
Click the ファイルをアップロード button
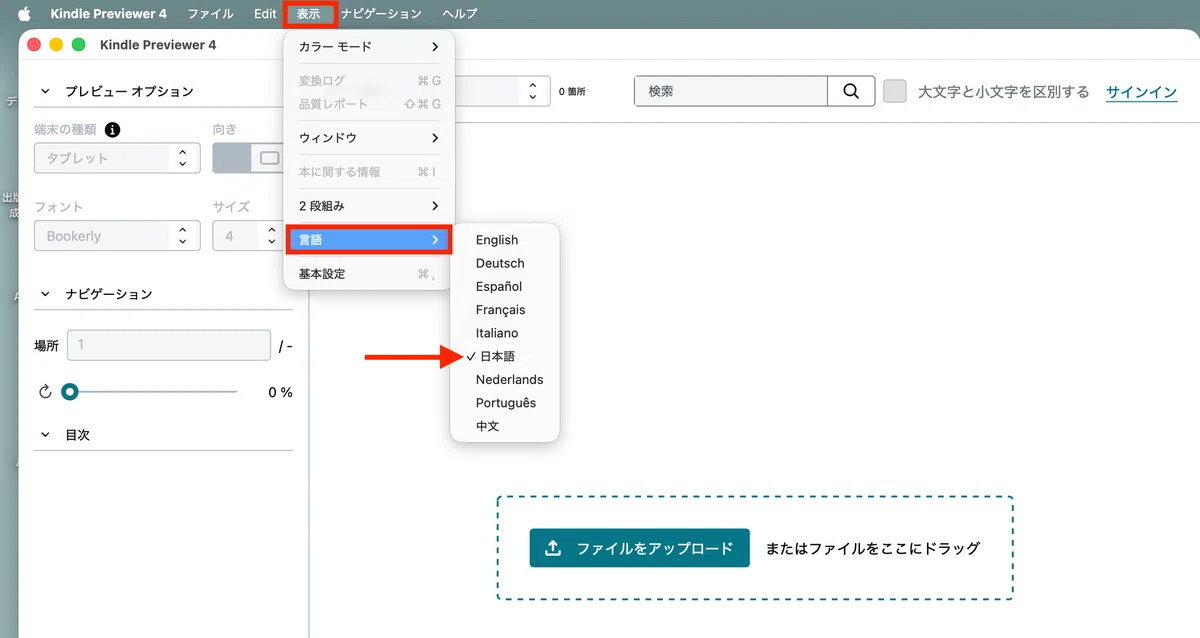click(640, 548)
